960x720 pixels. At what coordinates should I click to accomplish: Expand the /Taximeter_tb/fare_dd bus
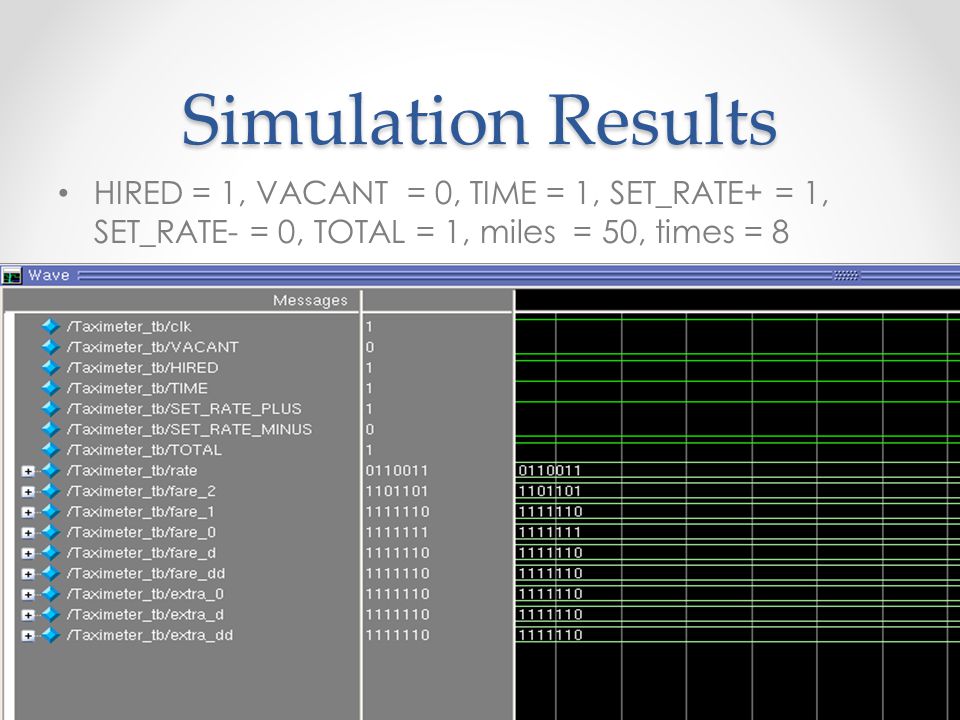click(28, 574)
